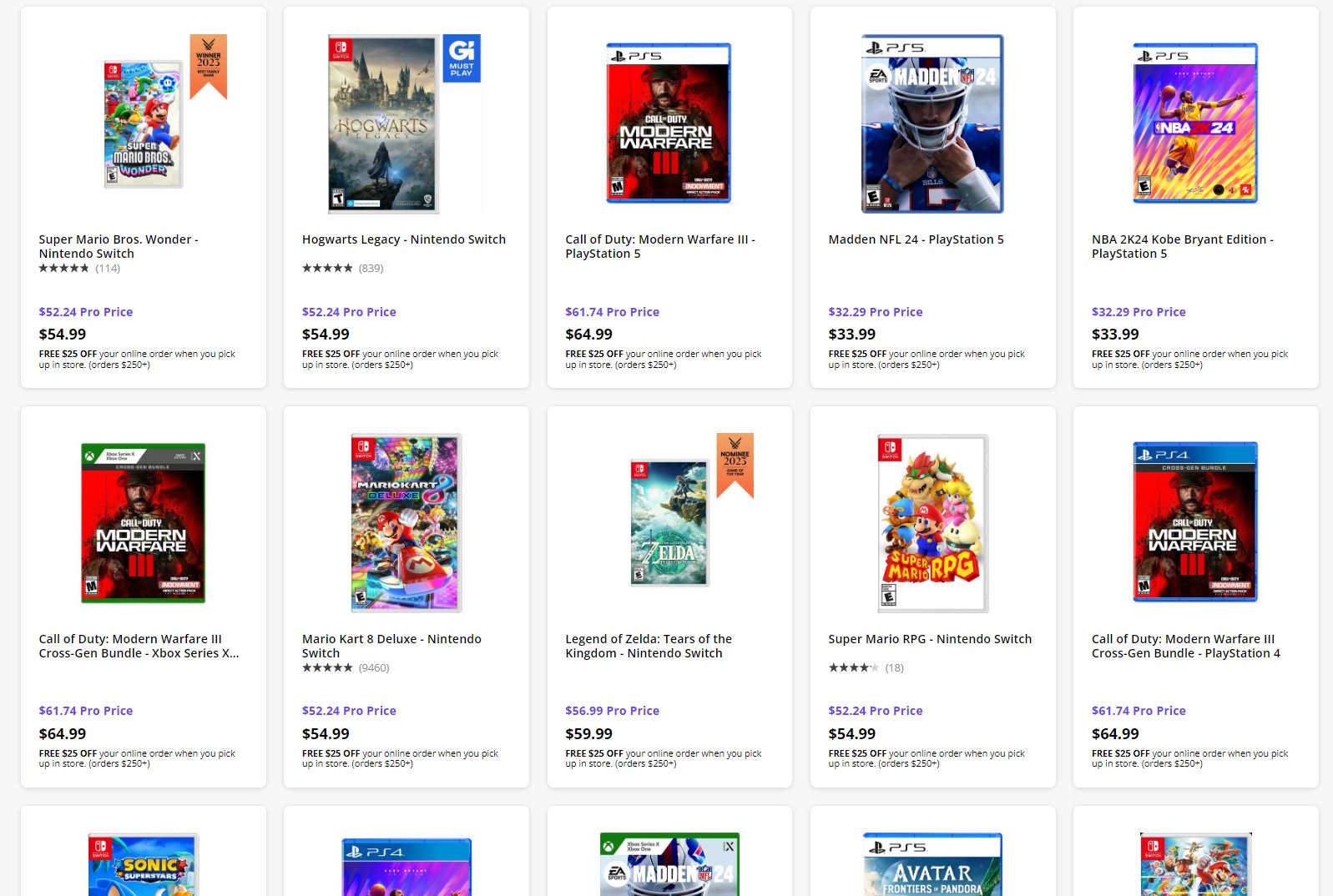This screenshot has height=896, width=1333.
Task: Click $52.24 Pro Price on Super Mario RPG
Action: (x=876, y=711)
